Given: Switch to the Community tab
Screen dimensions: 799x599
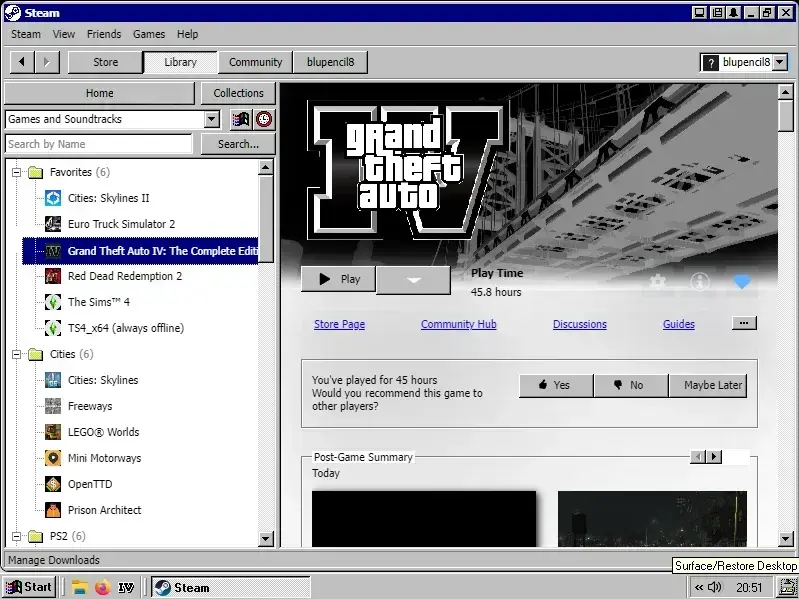Looking at the screenshot, I should [x=255, y=62].
